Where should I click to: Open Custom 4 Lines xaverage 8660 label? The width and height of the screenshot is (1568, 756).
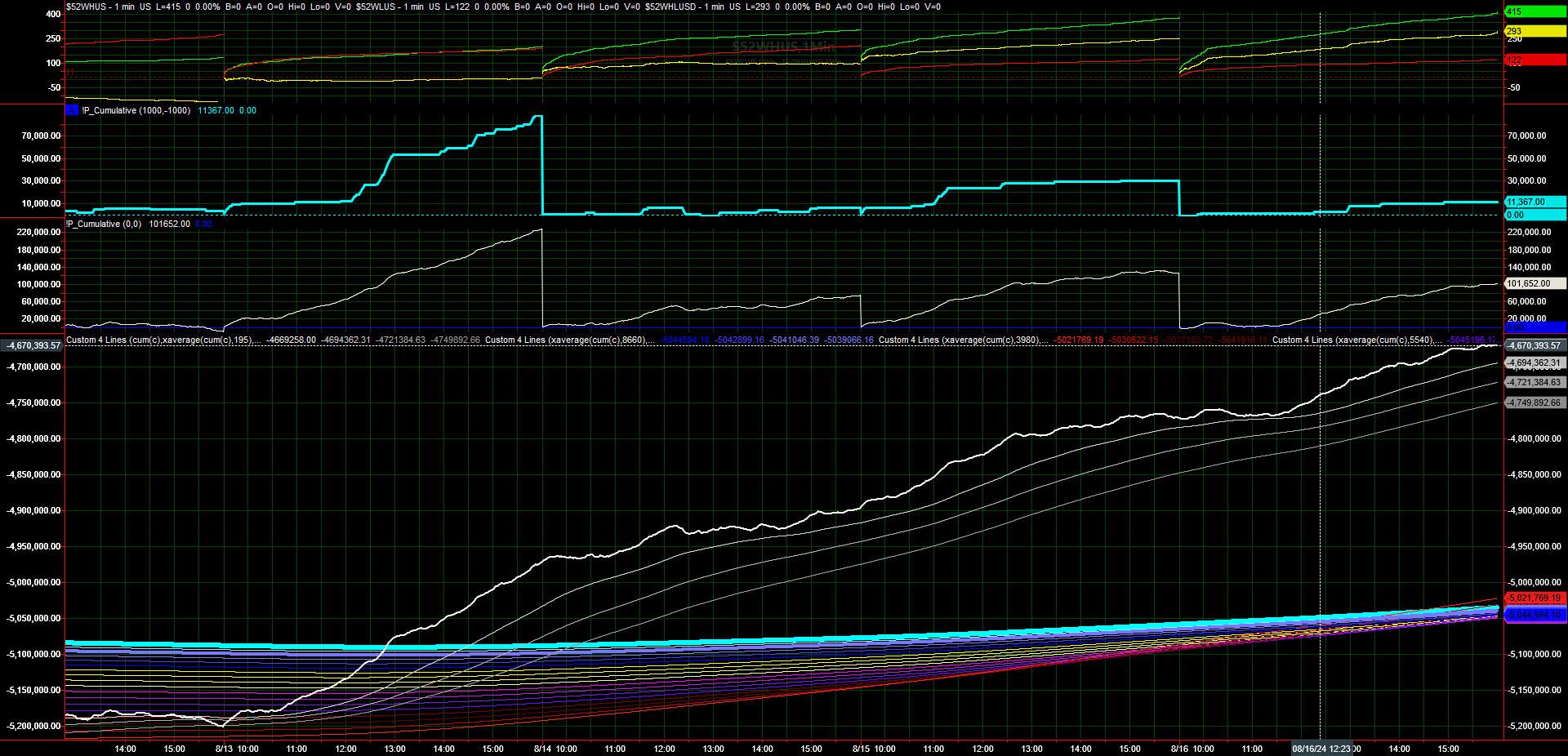(x=566, y=340)
